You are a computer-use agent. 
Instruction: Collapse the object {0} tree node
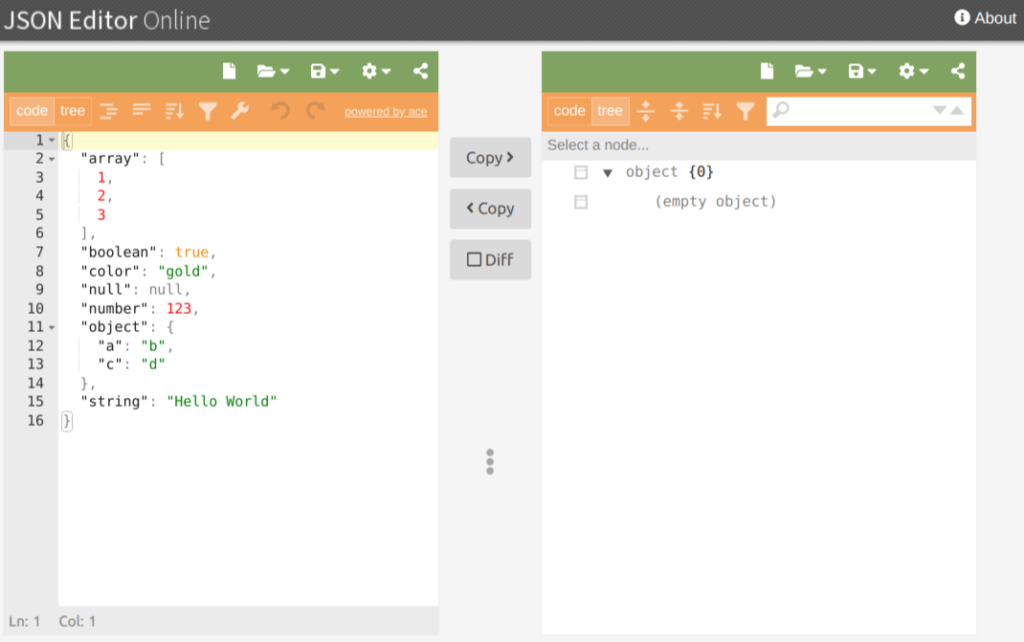[609, 171]
